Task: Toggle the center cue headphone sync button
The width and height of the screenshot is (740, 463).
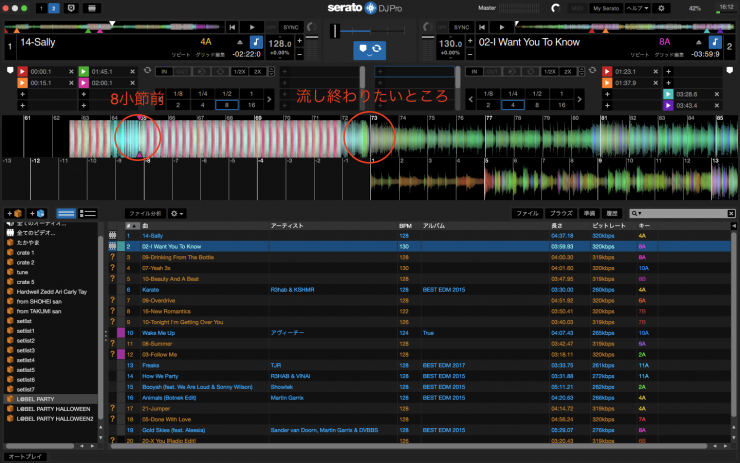Action: tap(370, 50)
